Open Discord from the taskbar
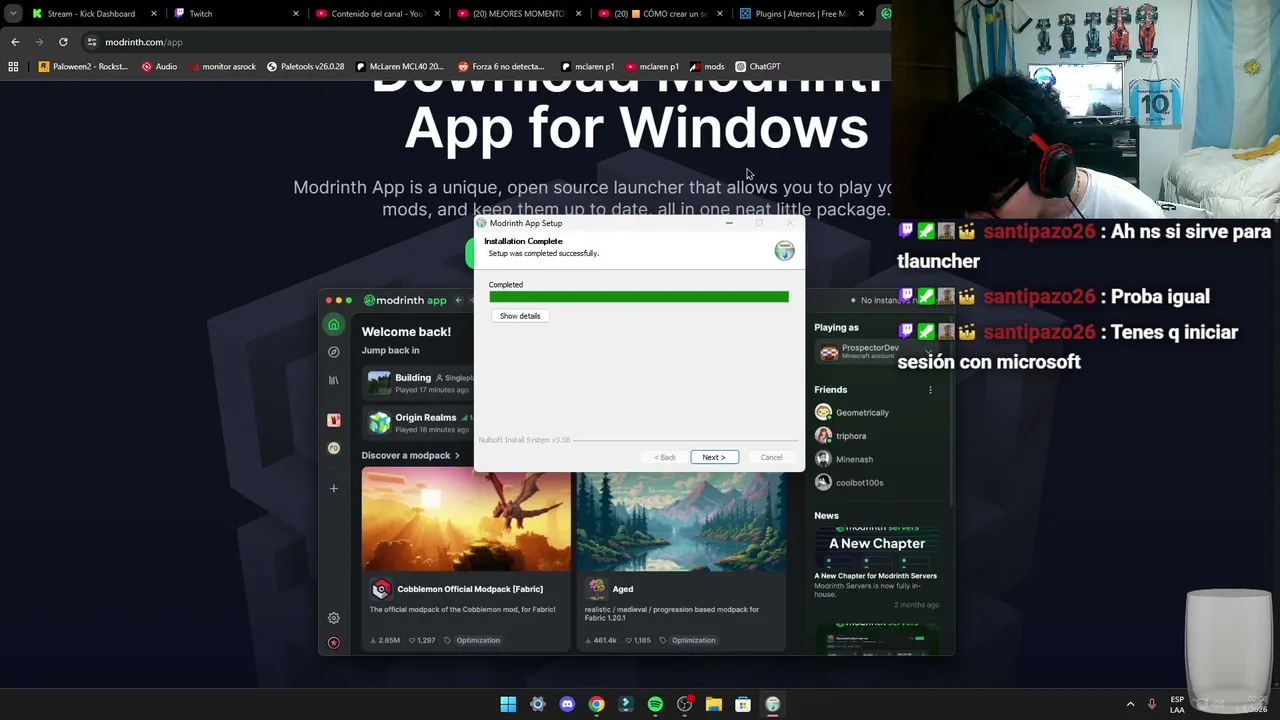 [567, 705]
